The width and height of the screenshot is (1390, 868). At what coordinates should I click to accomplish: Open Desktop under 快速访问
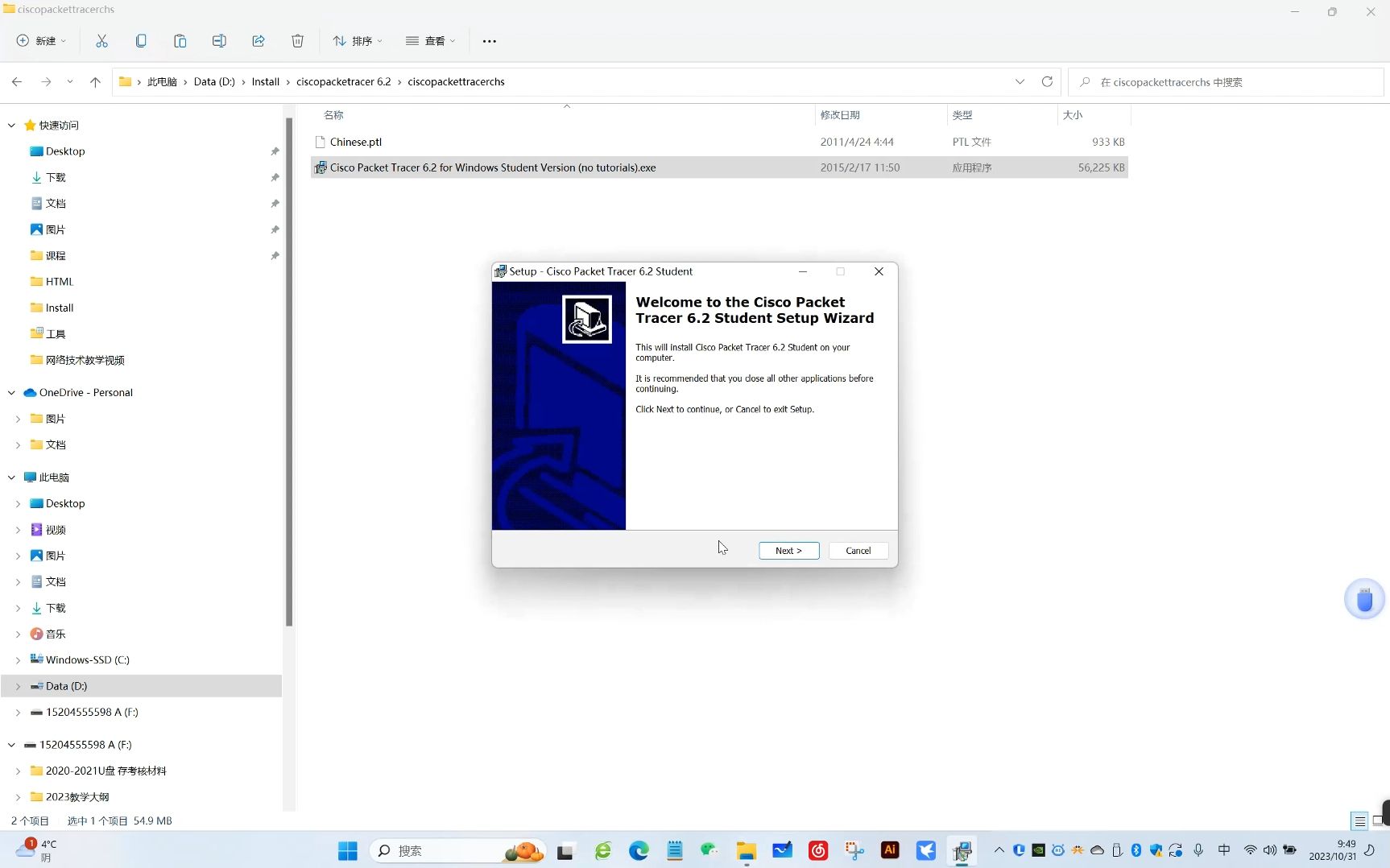click(65, 151)
